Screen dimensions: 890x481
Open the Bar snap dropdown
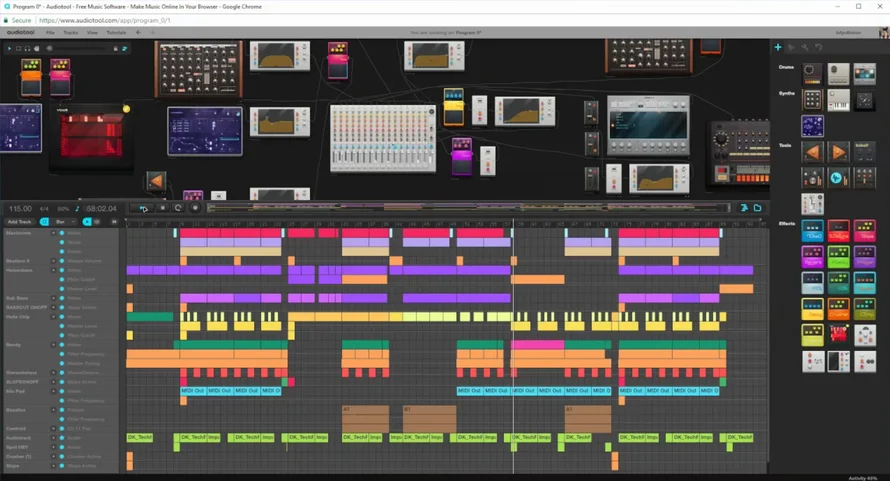(64, 222)
